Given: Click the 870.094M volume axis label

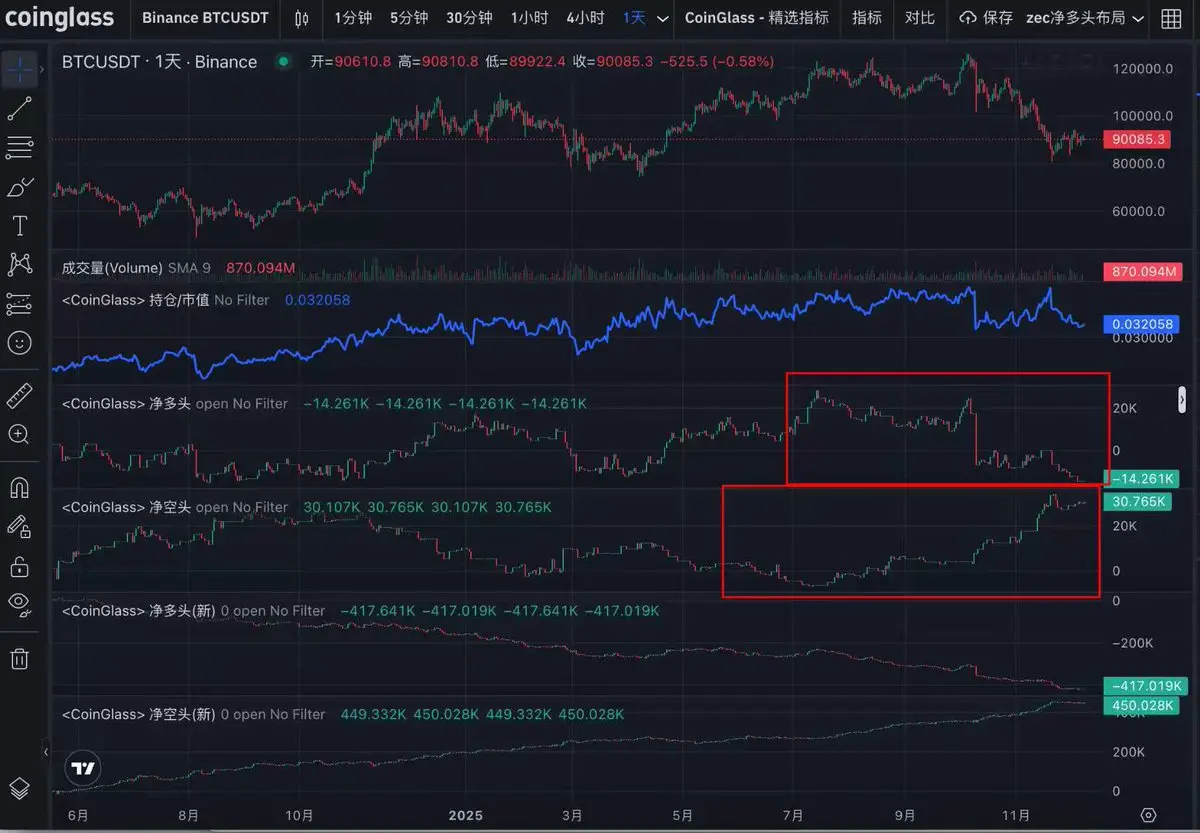Looking at the screenshot, I should point(1141,272).
